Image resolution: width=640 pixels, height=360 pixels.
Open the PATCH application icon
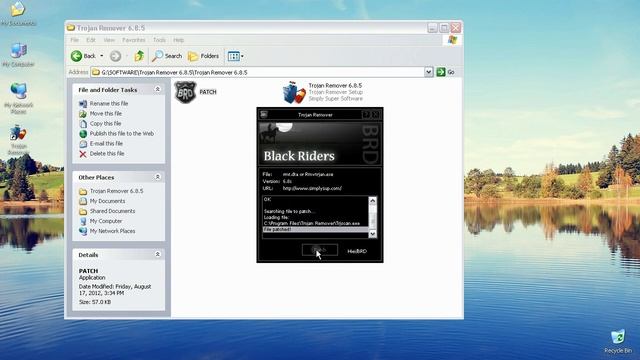[186, 92]
